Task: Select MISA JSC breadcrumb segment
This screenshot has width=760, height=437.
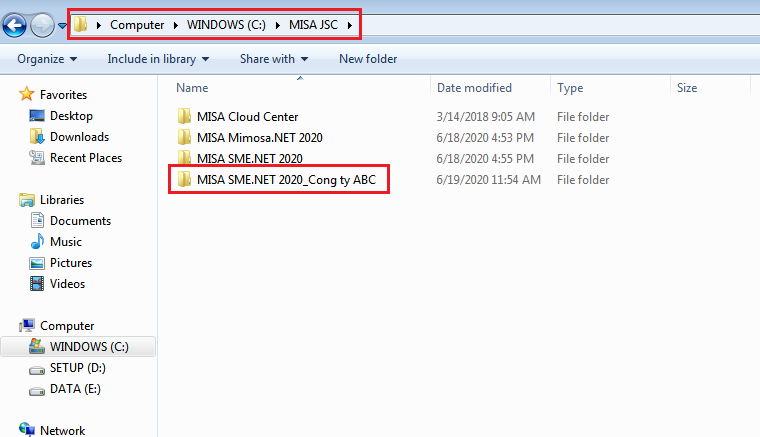Action: [313, 25]
